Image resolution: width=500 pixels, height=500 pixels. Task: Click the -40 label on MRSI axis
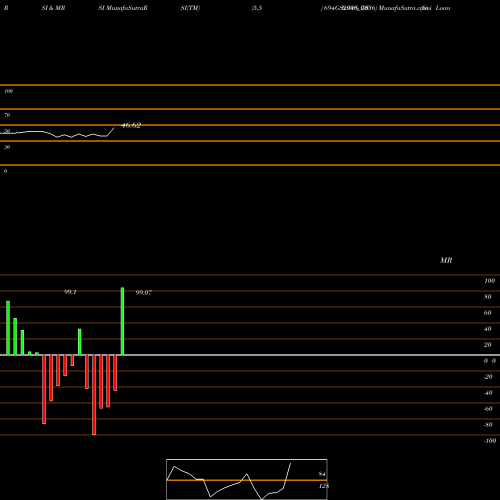(488, 393)
